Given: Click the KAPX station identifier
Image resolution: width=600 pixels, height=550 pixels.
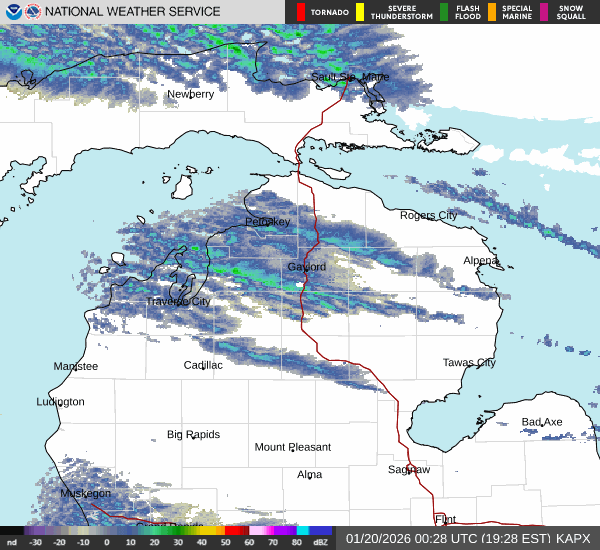Looking at the screenshot, I should click(x=574, y=538).
